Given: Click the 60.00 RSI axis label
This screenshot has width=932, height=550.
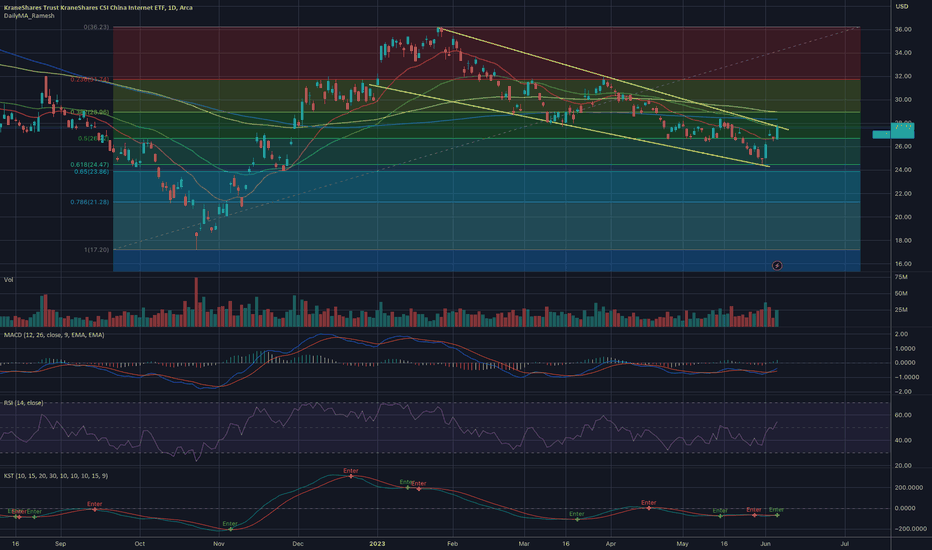Looking at the screenshot, I should click(903, 415).
